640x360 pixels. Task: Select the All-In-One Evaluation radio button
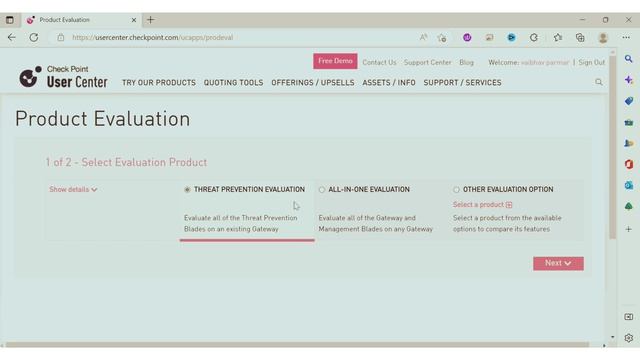pos(322,190)
